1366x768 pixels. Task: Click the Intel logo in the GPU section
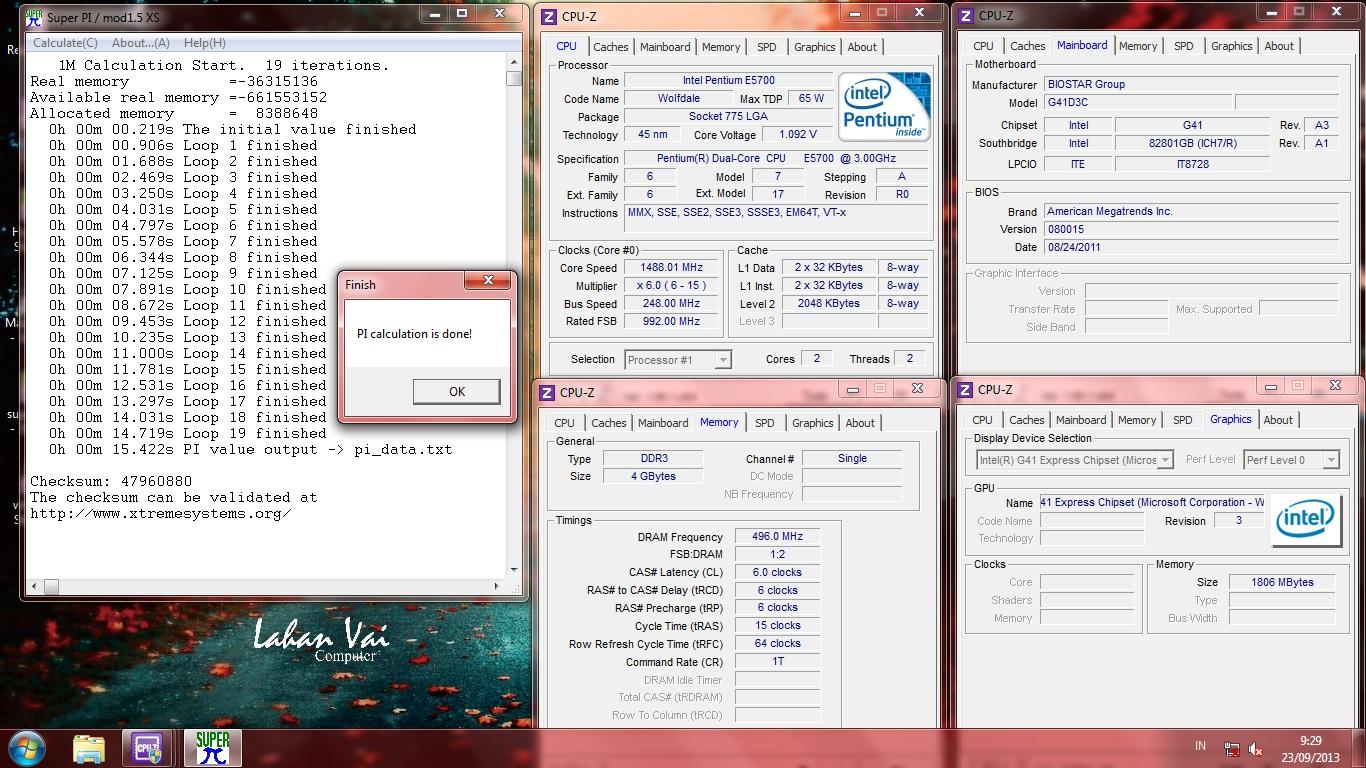[1306, 521]
